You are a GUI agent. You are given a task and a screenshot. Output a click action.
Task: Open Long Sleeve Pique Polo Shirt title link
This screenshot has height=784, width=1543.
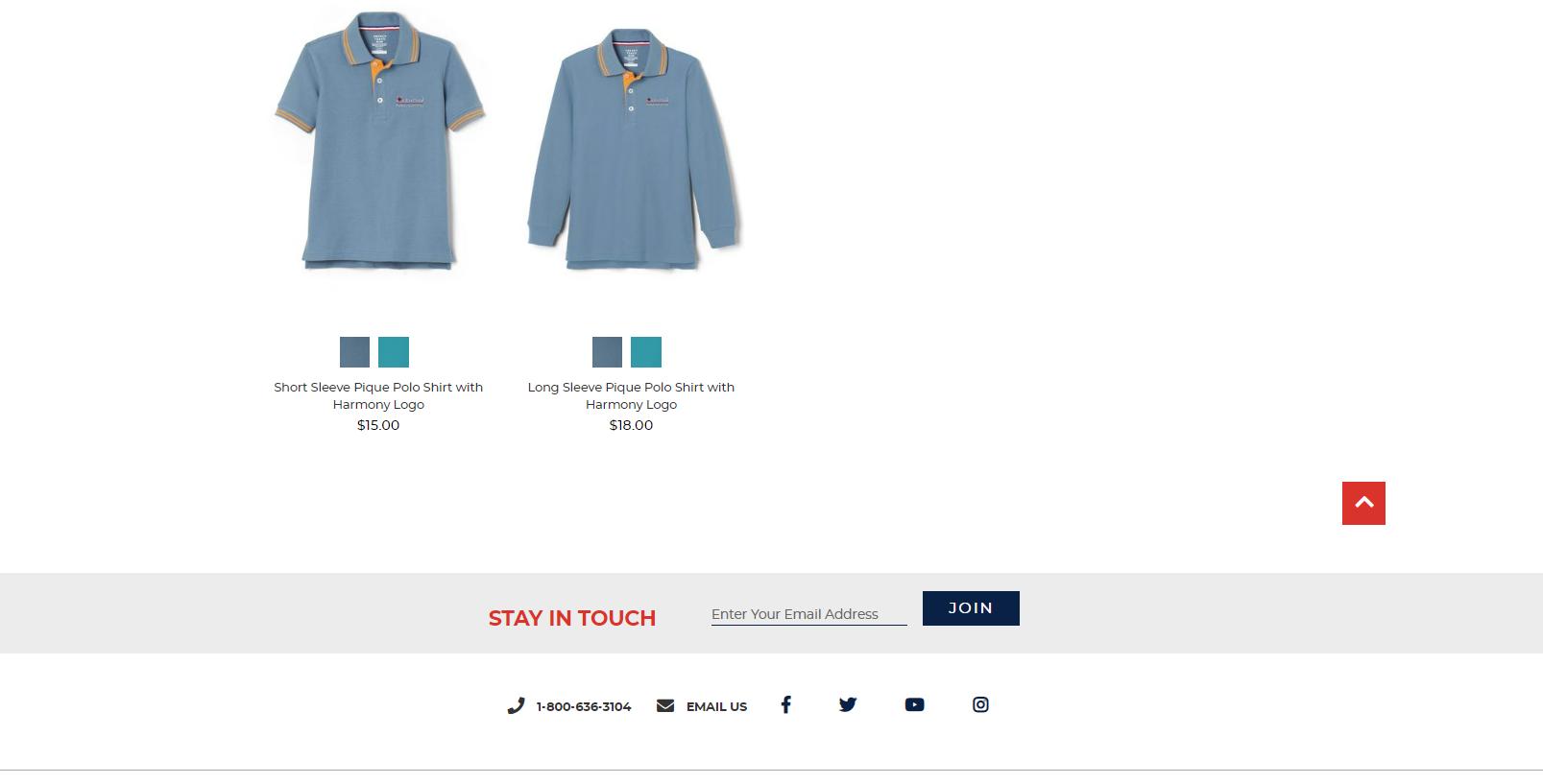(631, 395)
